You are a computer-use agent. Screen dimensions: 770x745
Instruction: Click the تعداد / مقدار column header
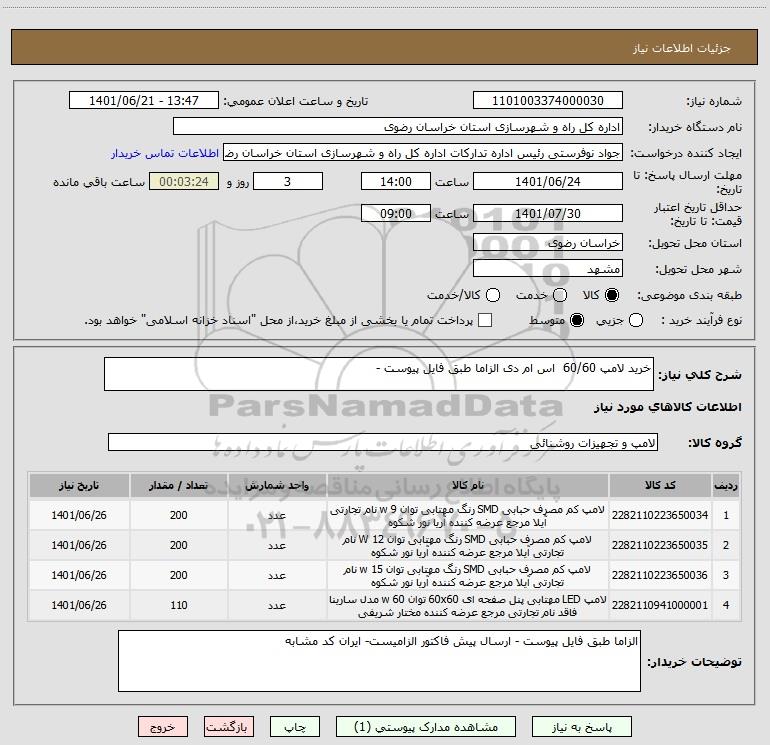[179, 485]
